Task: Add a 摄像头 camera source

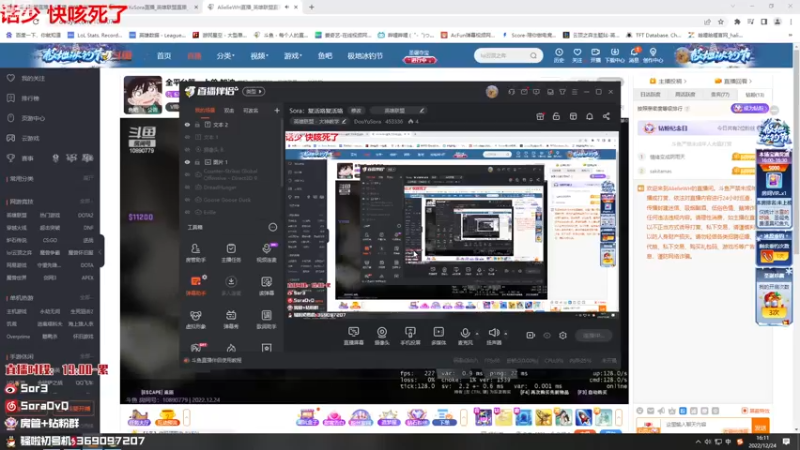Action: tap(382, 336)
